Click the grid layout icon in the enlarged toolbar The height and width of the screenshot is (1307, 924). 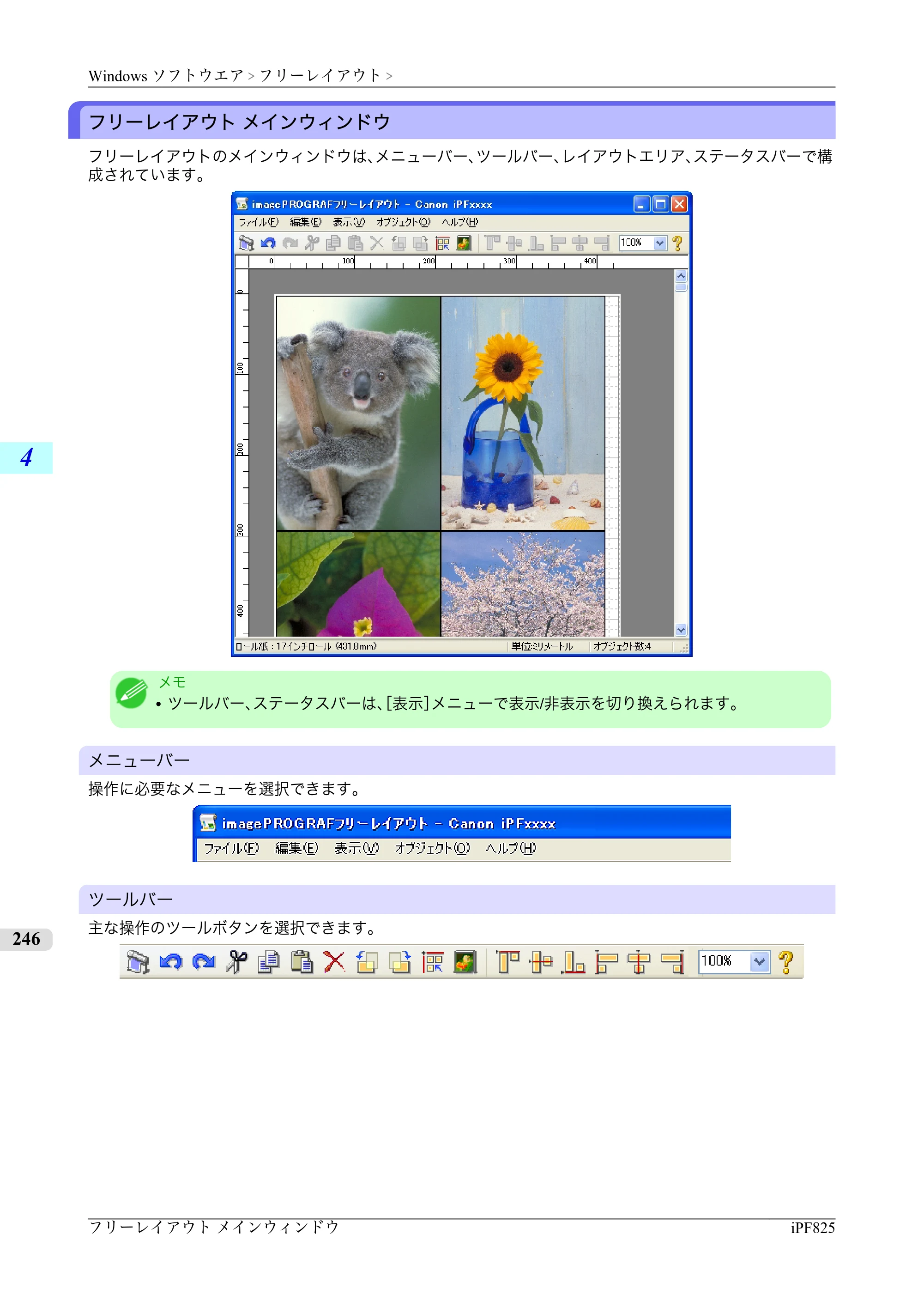pyautogui.click(x=432, y=962)
